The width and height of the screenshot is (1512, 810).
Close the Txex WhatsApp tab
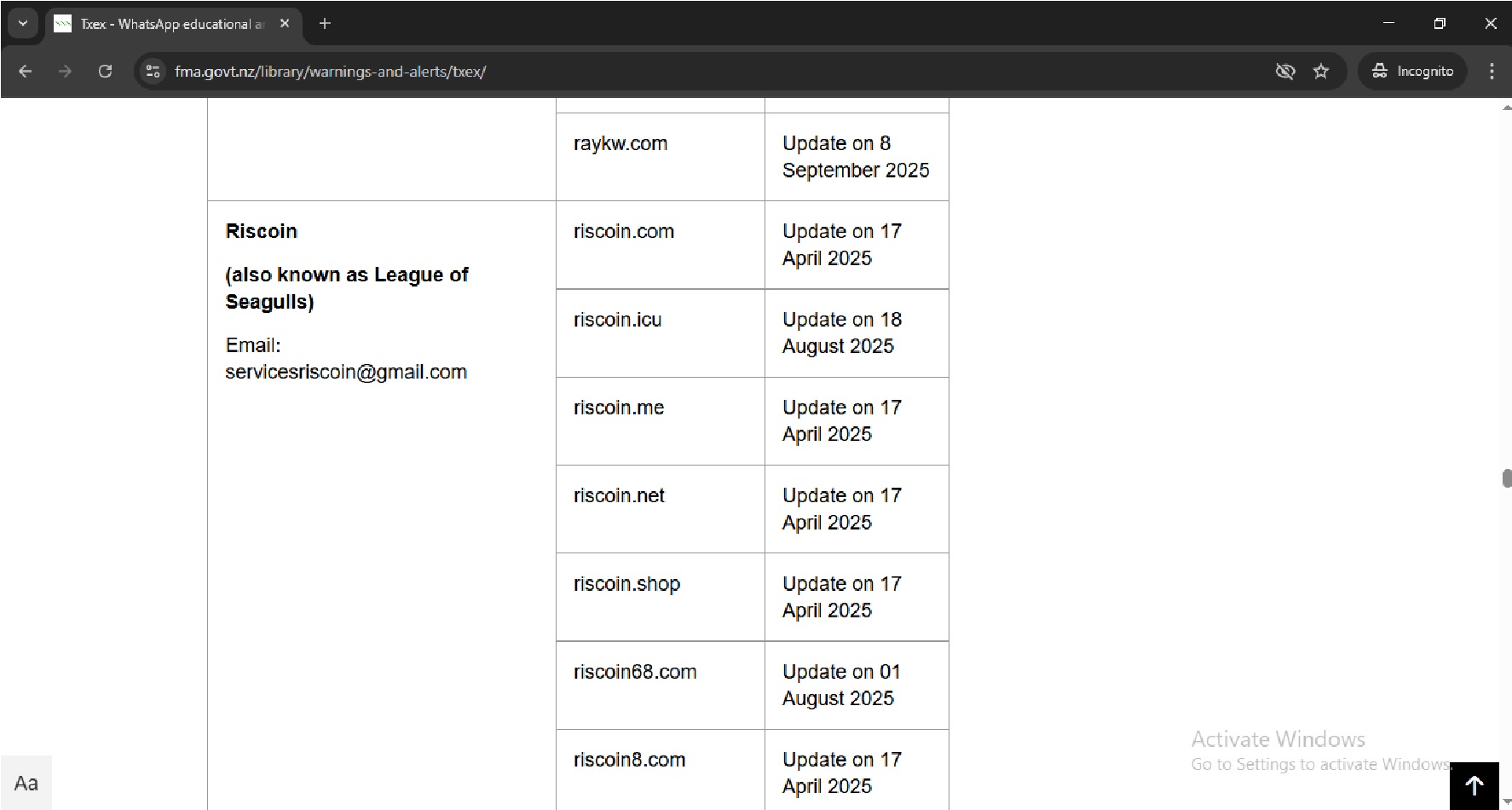pos(285,24)
